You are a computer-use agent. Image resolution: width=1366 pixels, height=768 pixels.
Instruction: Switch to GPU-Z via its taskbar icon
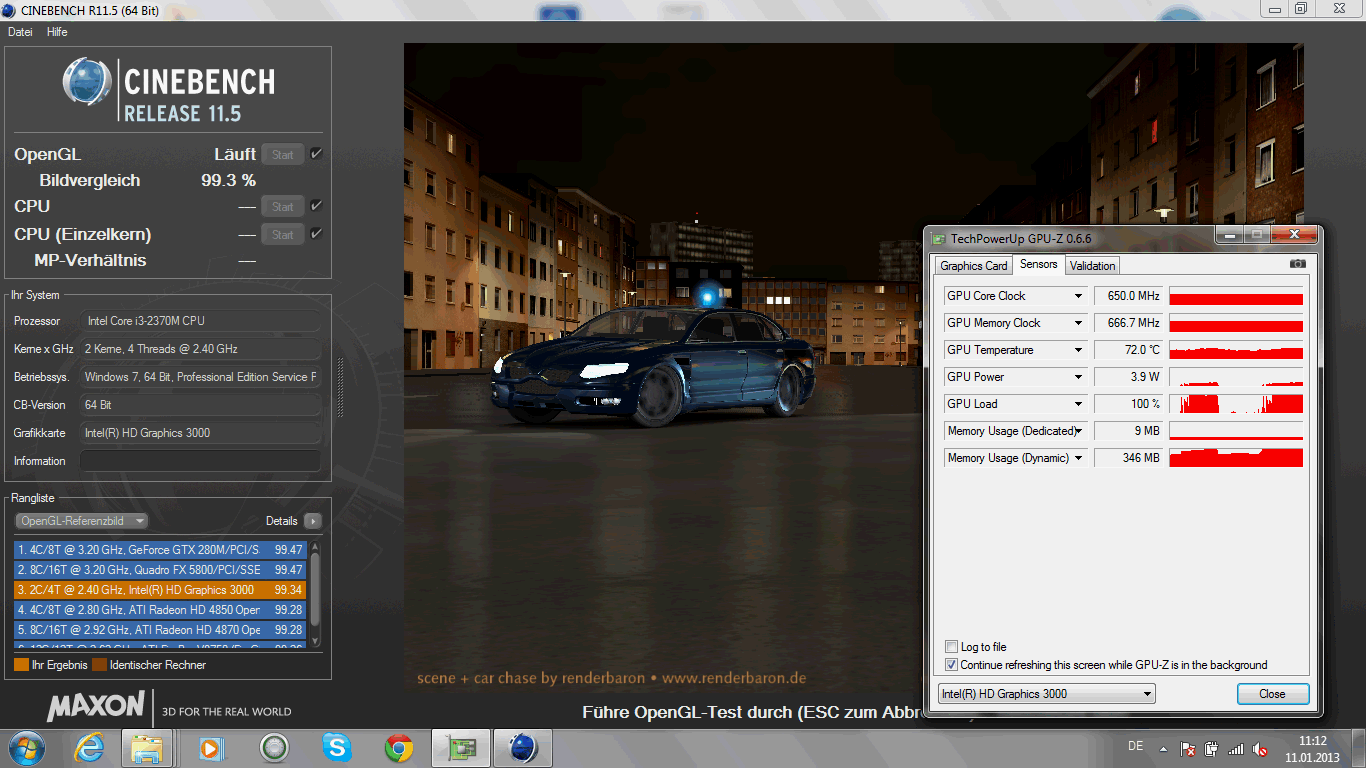[x=460, y=747]
